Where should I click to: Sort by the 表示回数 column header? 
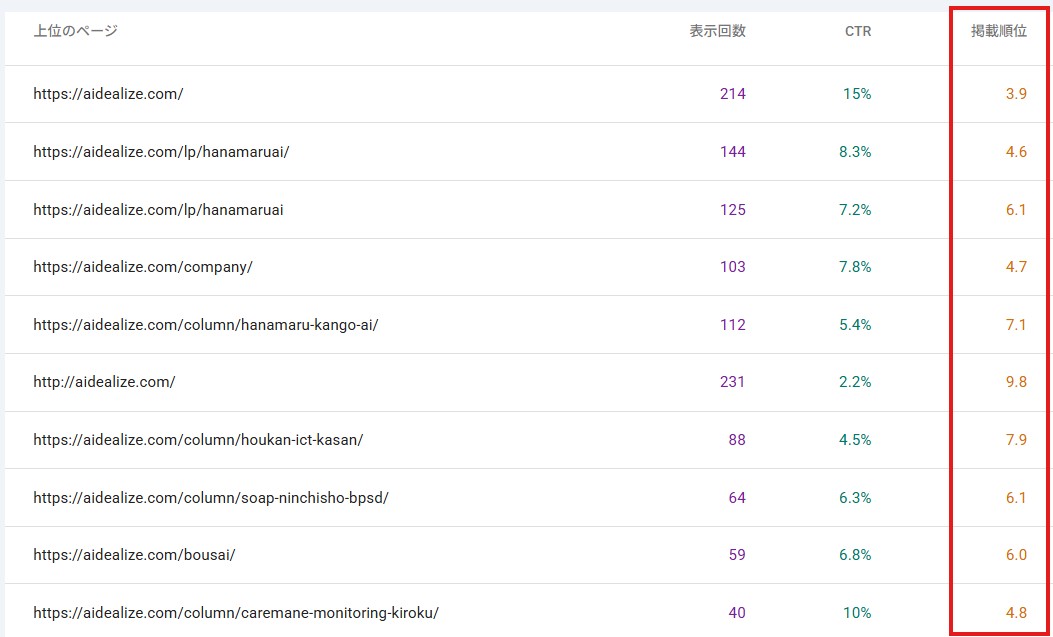click(717, 31)
